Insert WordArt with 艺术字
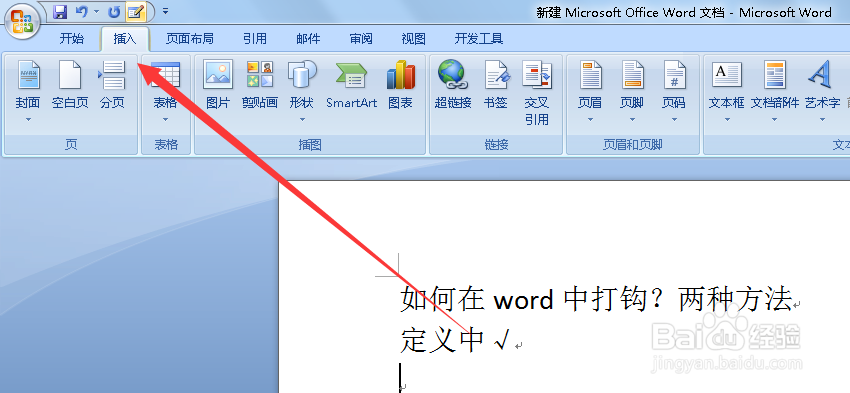Image resolution: width=850 pixels, height=393 pixels. [x=822, y=84]
